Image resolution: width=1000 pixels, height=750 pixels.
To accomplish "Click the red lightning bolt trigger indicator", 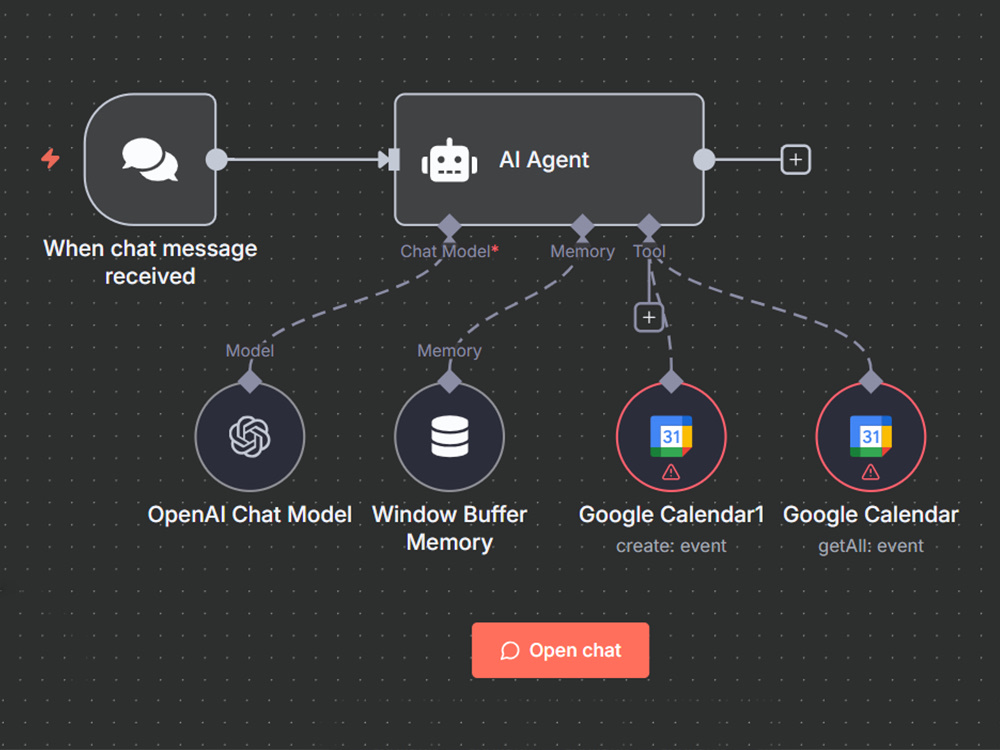I will coord(50,158).
